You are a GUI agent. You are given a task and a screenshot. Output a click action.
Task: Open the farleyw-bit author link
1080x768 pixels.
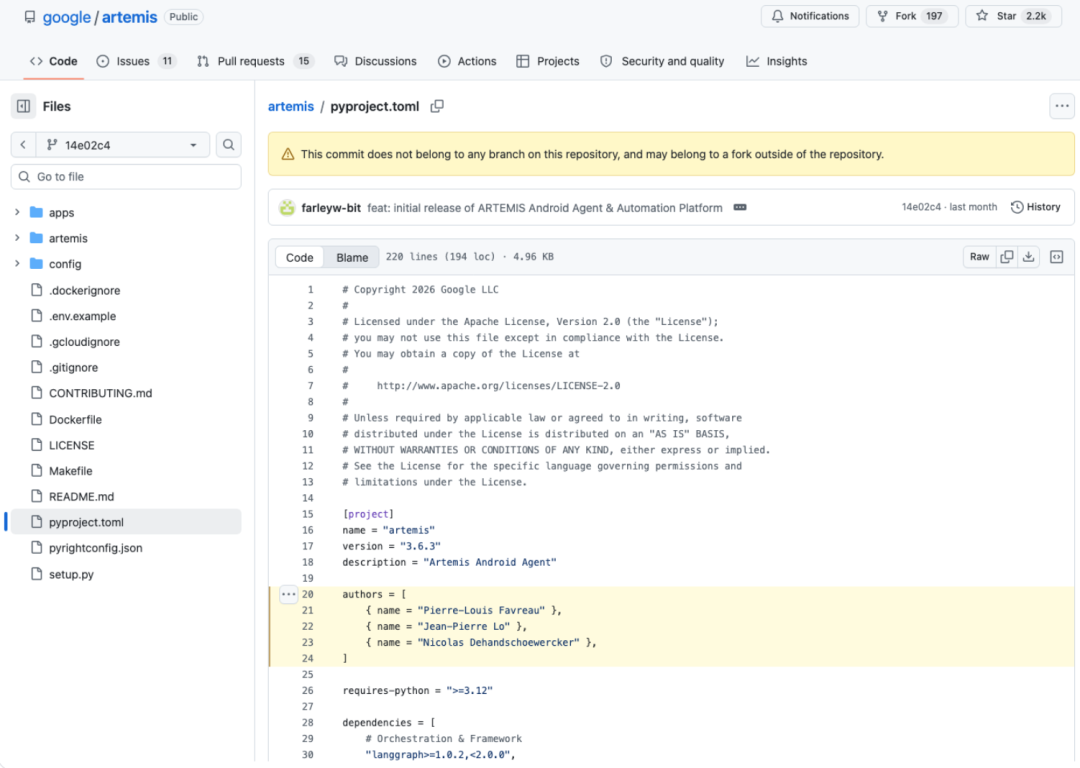(331, 207)
